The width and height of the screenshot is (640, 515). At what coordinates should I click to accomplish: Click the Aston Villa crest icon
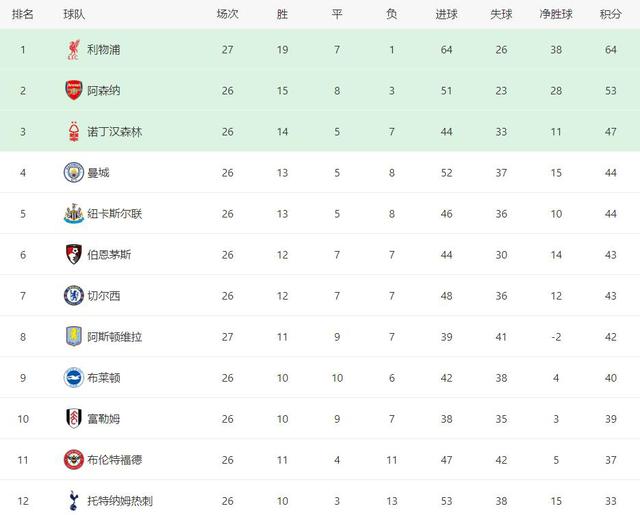pyautogui.click(x=73, y=337)
